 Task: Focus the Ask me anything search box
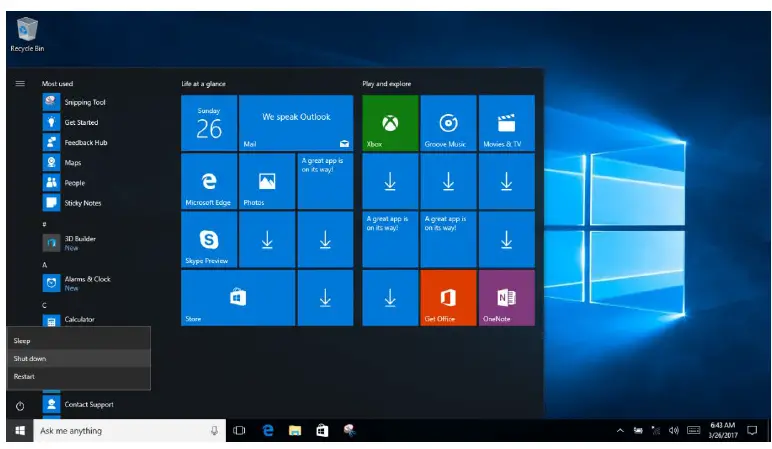point(129,431)
